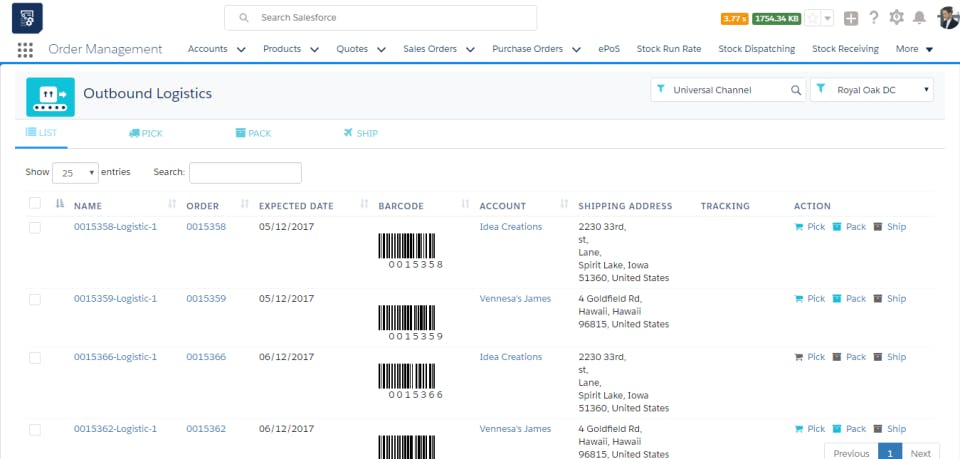Switch to the LIST tab
960x459 pixels.
tap(41, 133)
